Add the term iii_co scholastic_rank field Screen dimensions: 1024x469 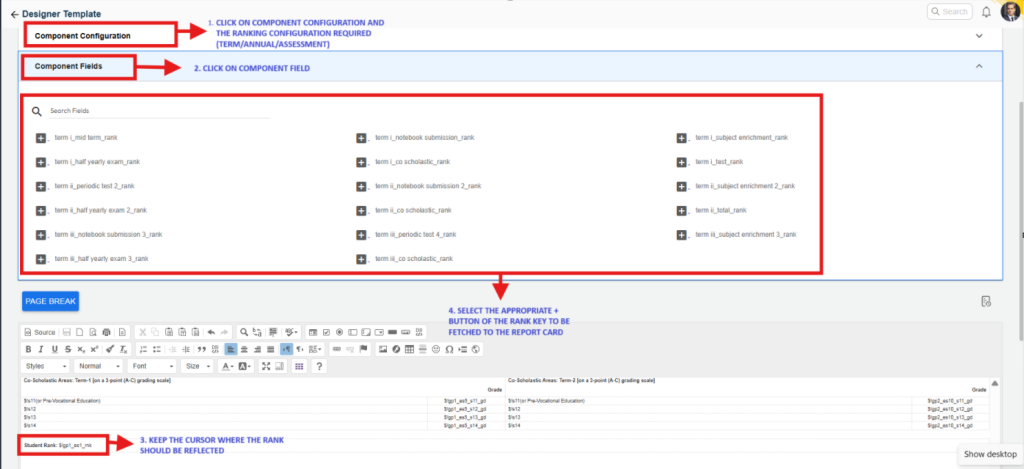[x=362, y=259]
